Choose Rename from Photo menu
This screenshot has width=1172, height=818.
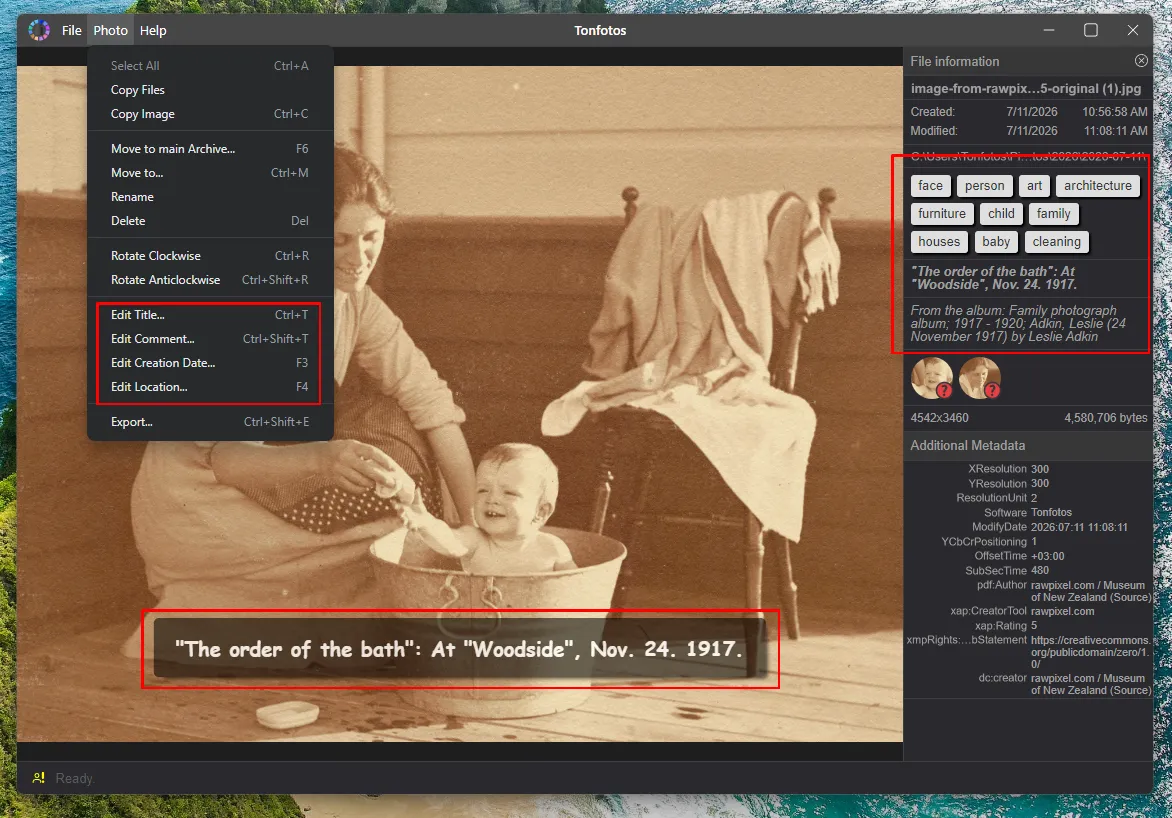click(x=209, y=197)
